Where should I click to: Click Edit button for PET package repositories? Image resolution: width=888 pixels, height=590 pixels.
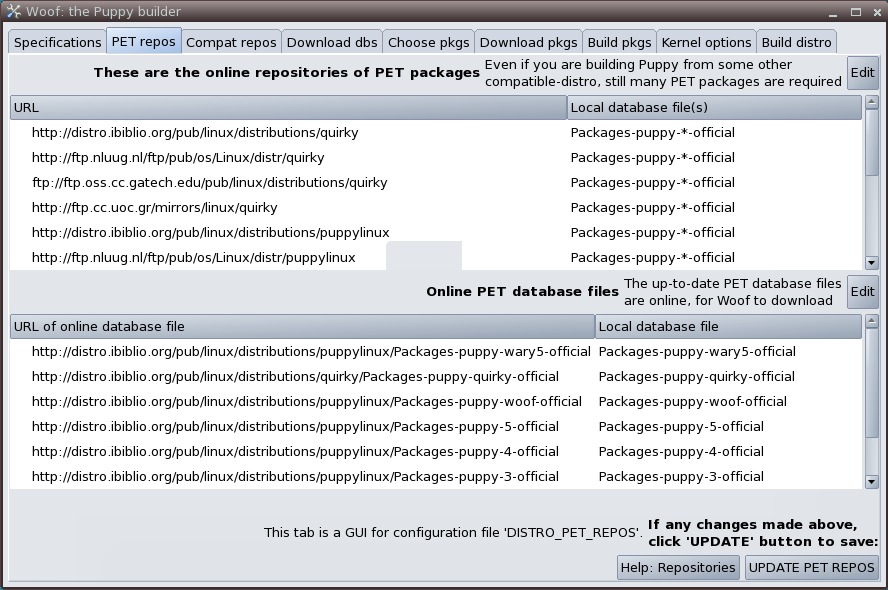(862, 72)
